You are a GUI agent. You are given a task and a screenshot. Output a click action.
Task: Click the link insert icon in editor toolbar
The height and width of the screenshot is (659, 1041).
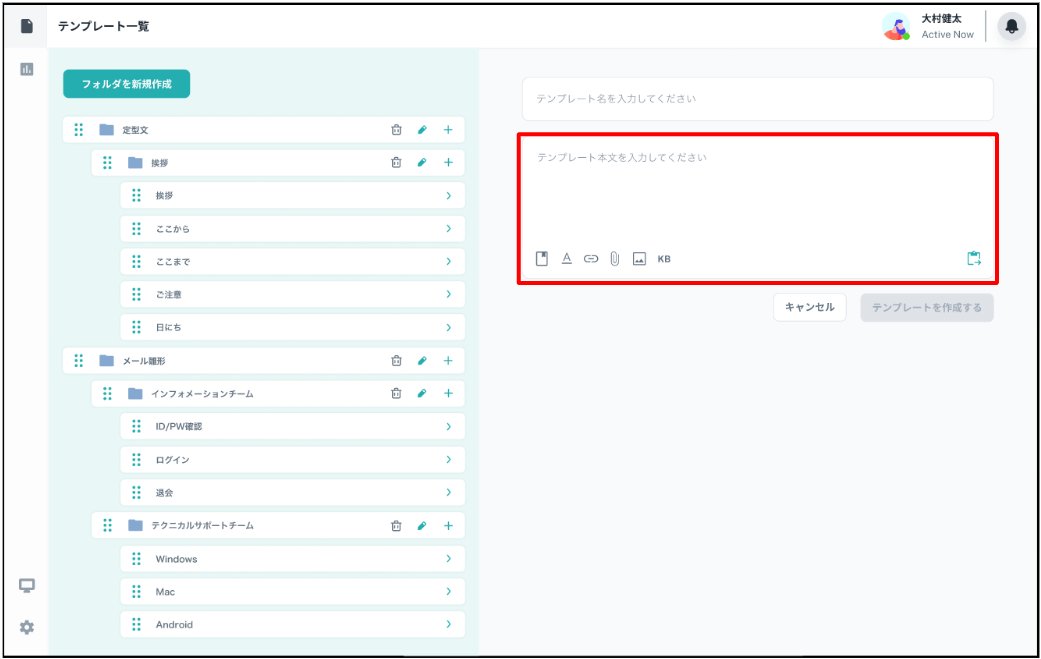click(591, 259)
